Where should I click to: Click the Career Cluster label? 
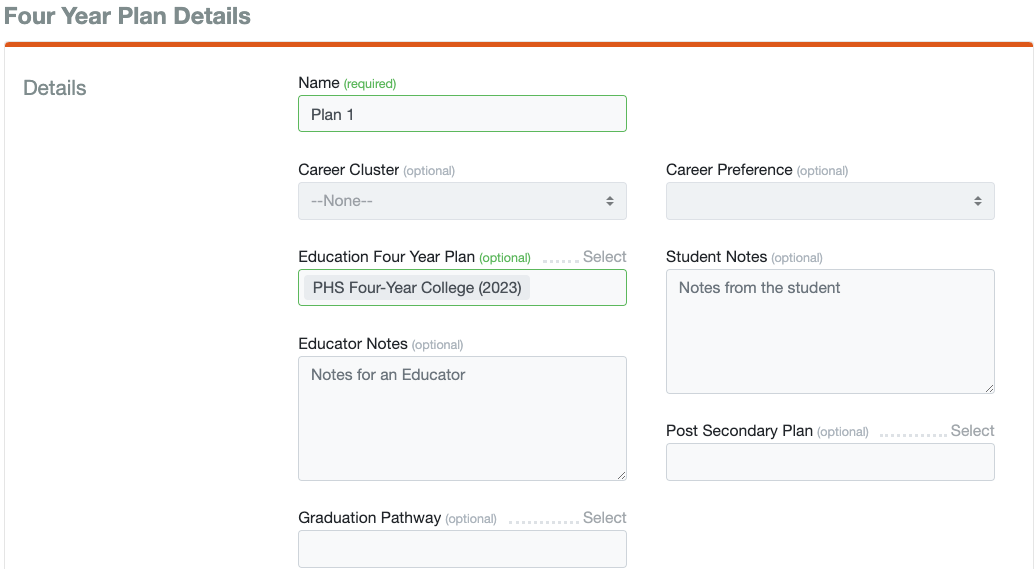point(348,170)
